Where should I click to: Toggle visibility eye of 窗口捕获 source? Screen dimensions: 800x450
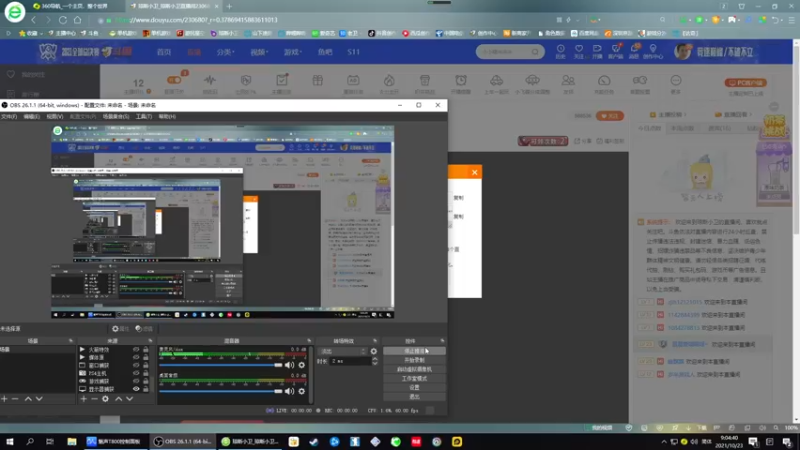[x=136, y=365]
